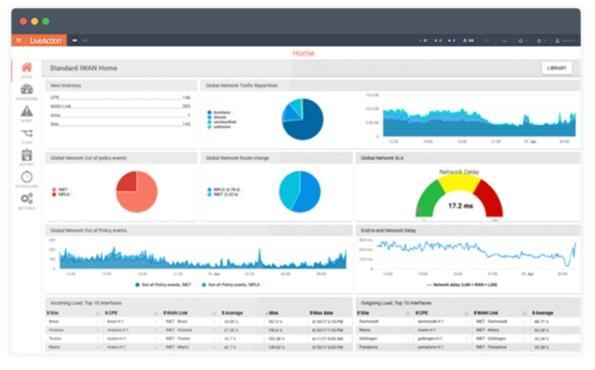Click the Area row in New Inventory
The height and width of the screenshot is (370, 595).
click(120, 115)
